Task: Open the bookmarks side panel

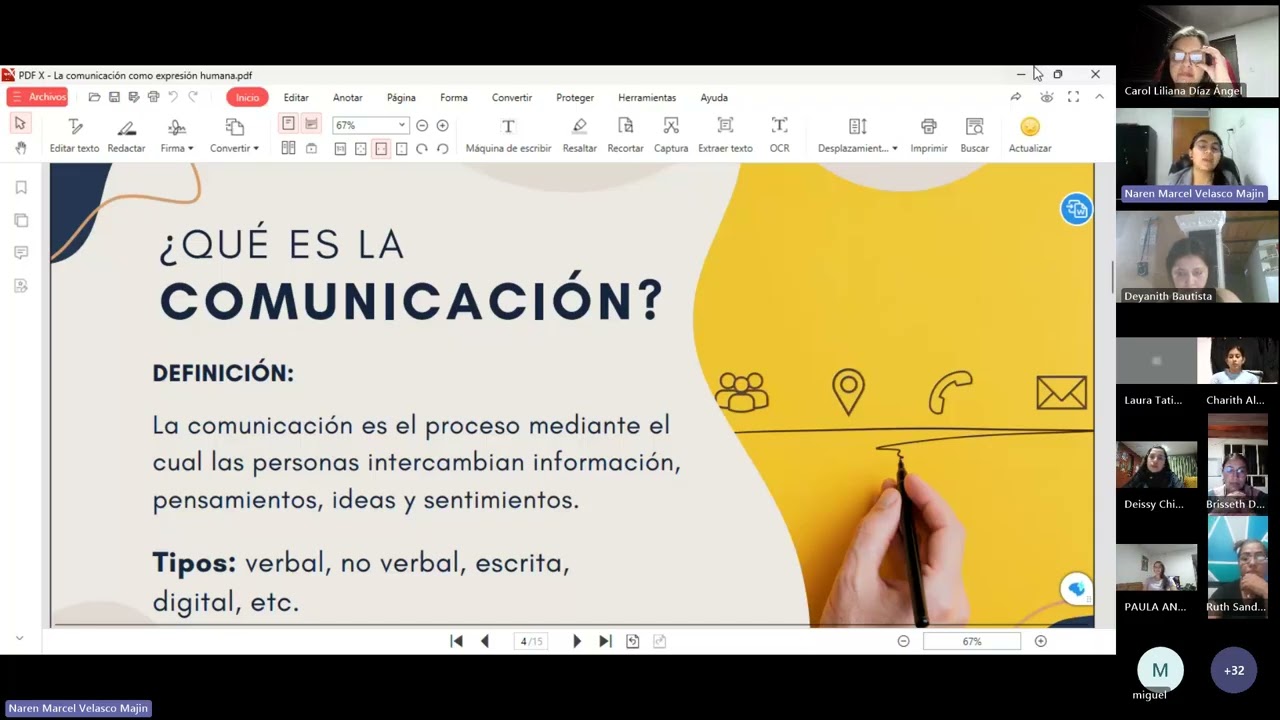Action: point(21,187)
